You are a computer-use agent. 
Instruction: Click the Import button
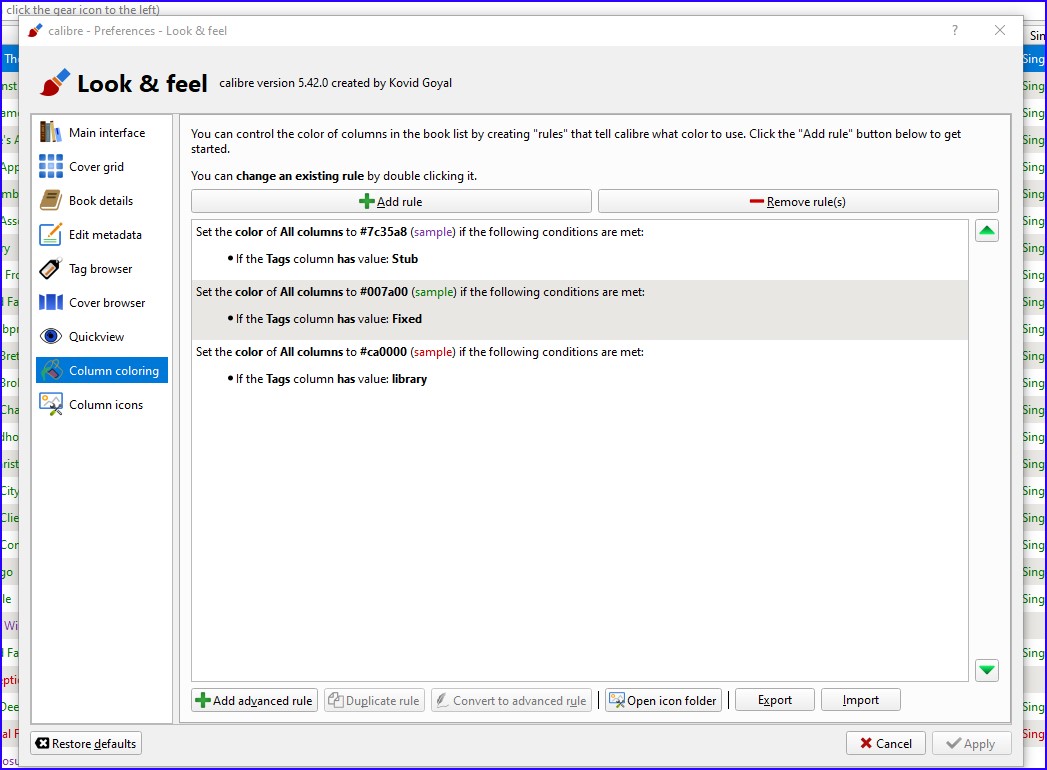point(861,700)
